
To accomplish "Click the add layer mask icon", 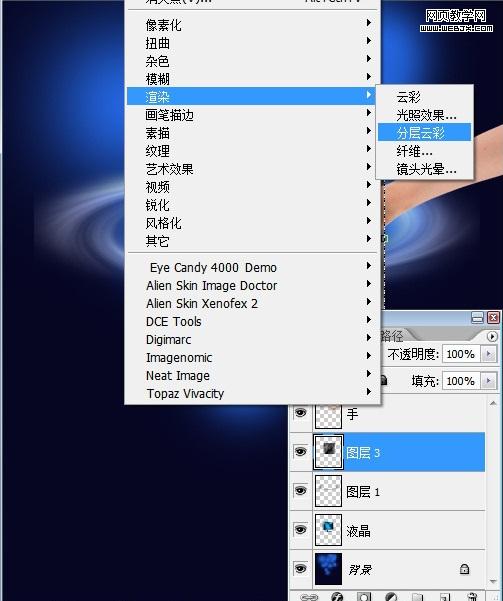I will (x=364, y=596).
